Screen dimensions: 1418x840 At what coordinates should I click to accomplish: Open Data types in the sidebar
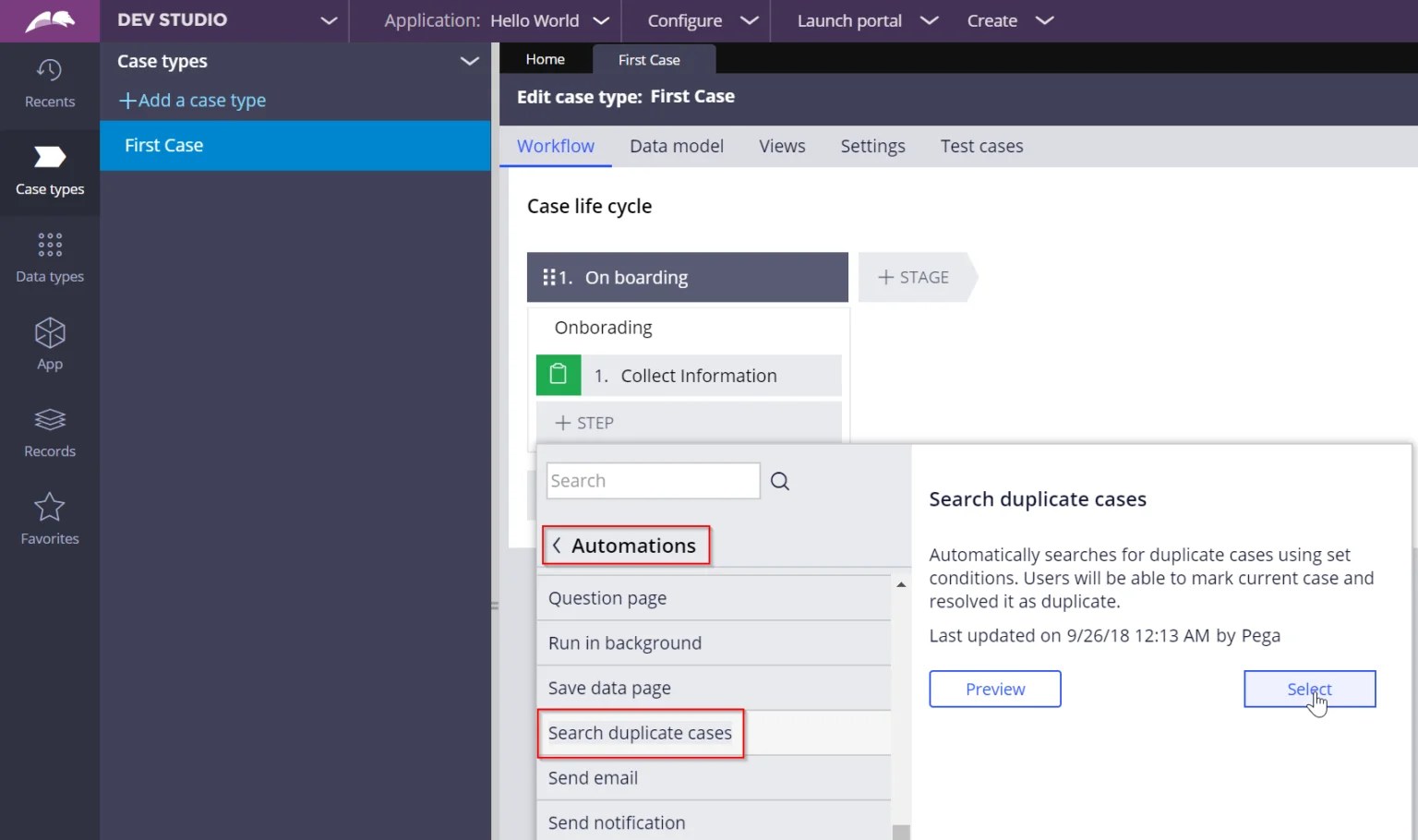[x=50, y=258]
